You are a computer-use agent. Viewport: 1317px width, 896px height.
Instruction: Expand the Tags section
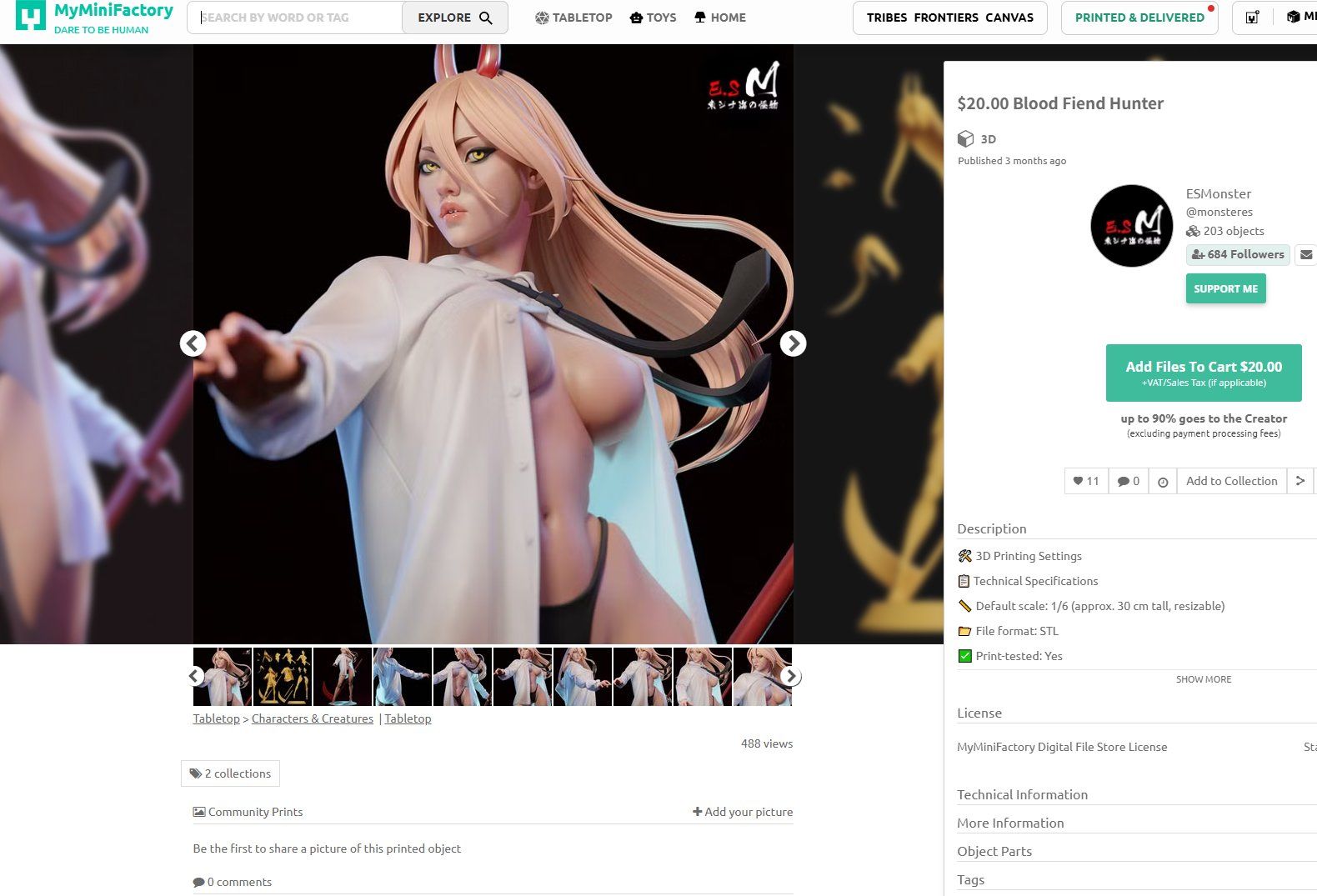click(x=970, y=879)
